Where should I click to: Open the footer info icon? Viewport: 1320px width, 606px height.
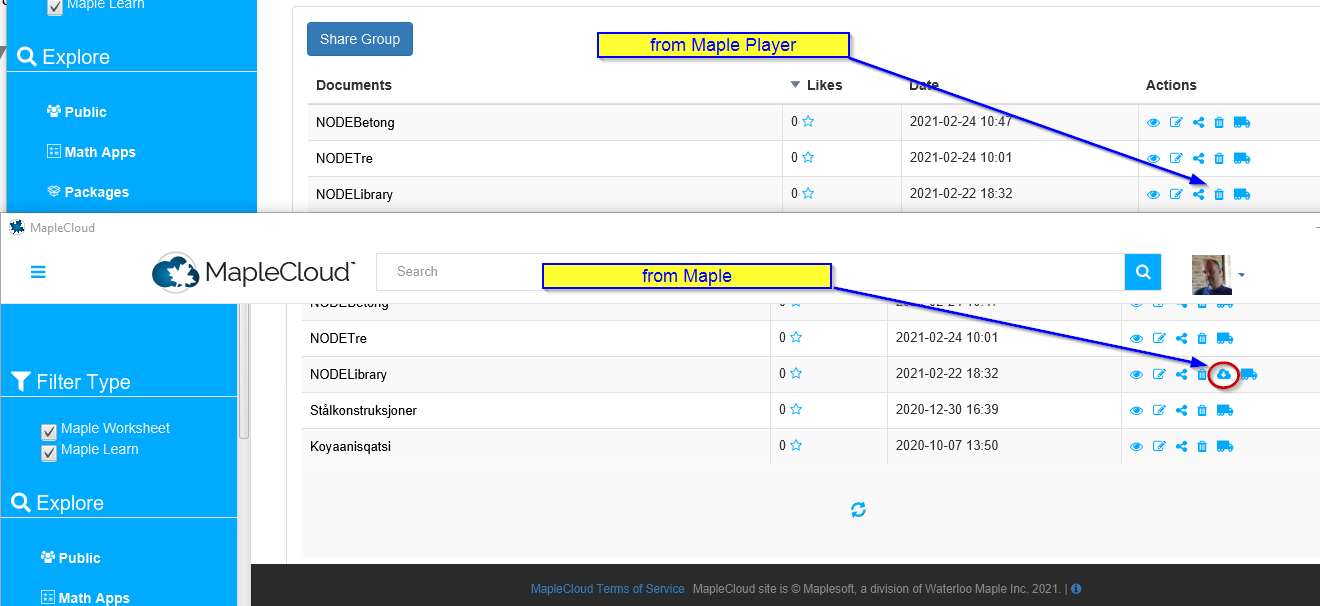click(1076, 589)
